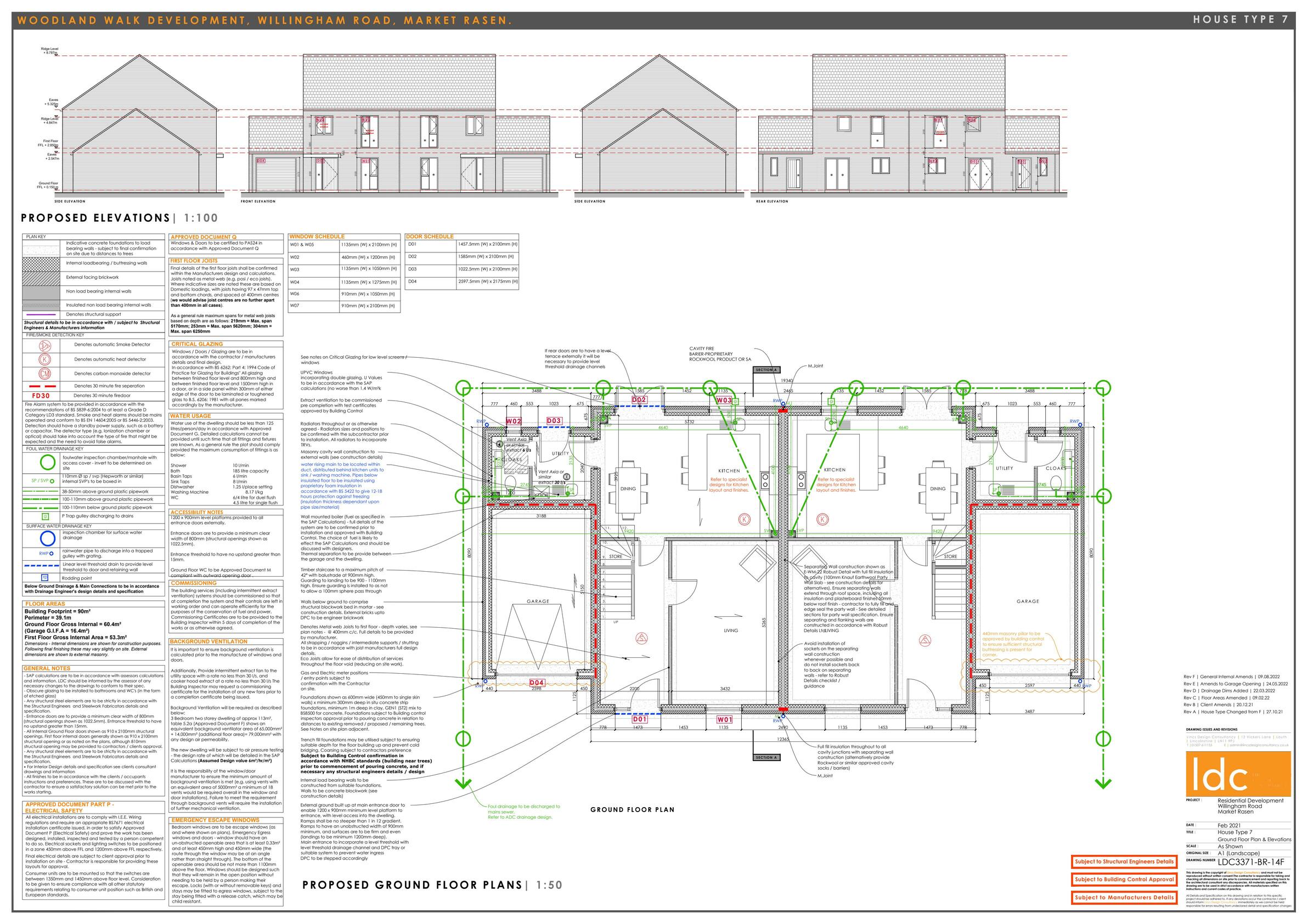Click the rodding point symbol in the key
Screen dimensions: 1308x924
(x=44, y=578)
